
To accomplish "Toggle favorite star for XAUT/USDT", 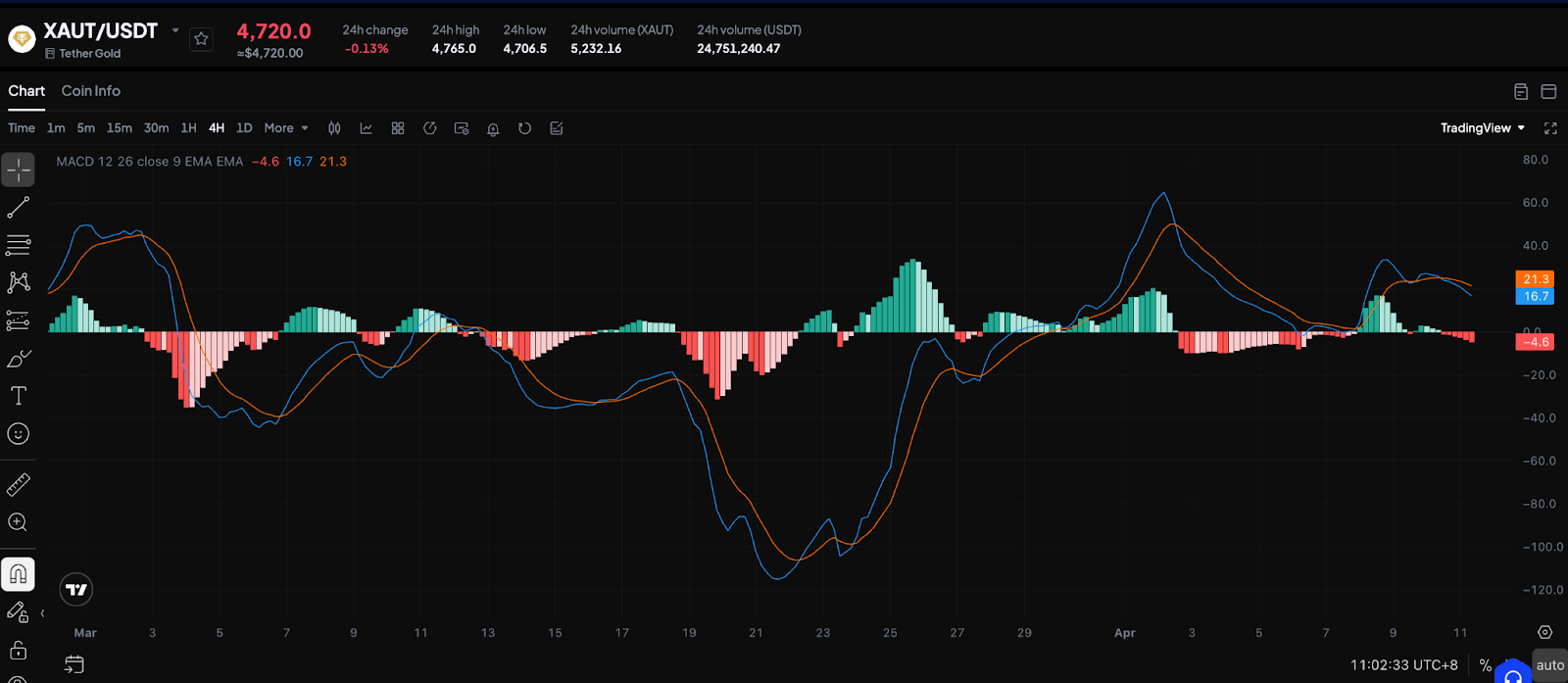I will (x=201, y=39).
